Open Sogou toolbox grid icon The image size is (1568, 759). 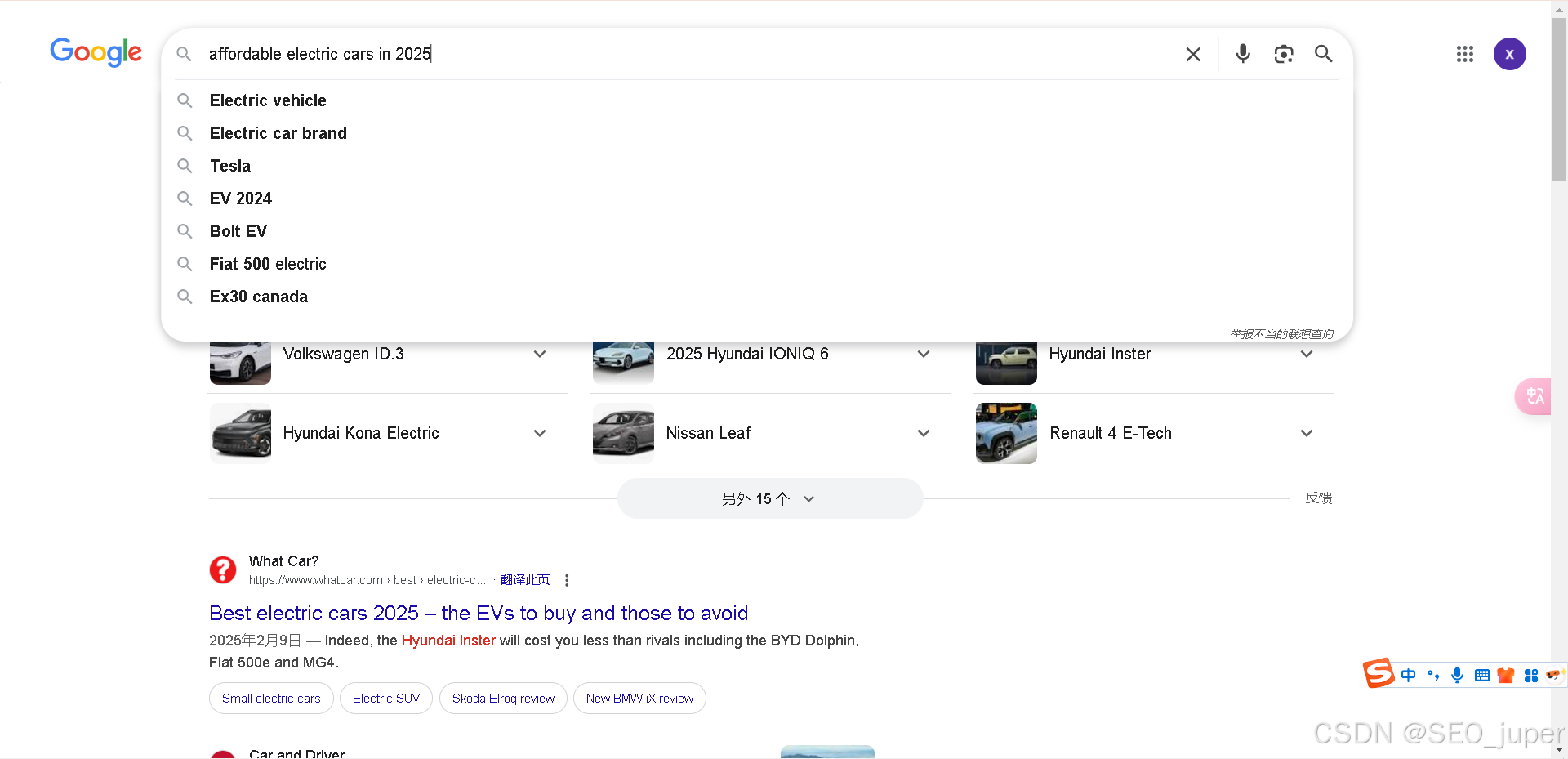click(1531, 675)
